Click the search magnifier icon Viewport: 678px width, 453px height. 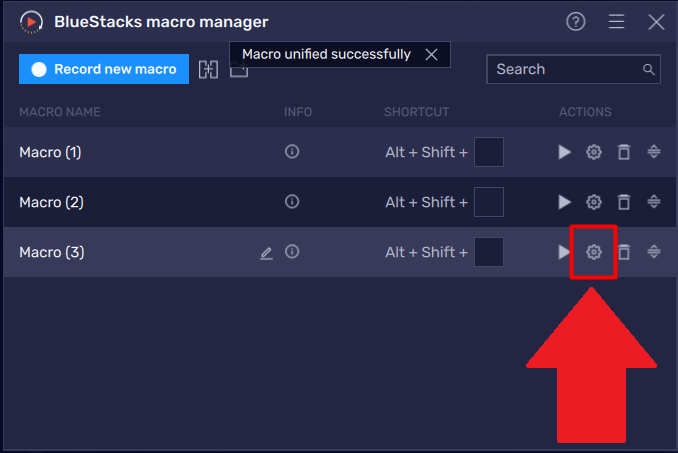[x=648, y=69]
